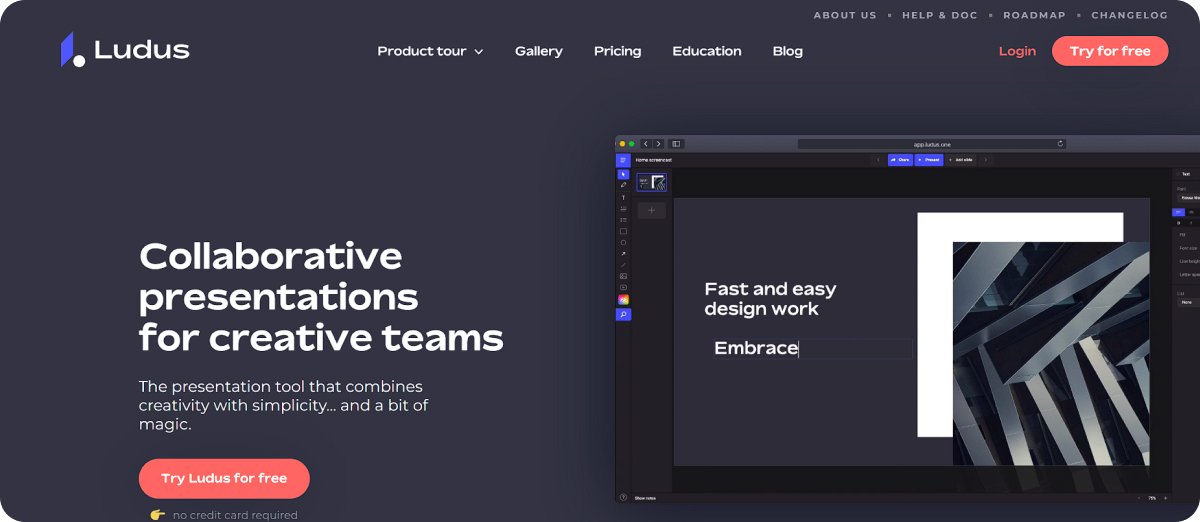Select the circle shape tool
Image resolution: width=1200 pixels, height=522 pixels.
pos(623,242)
